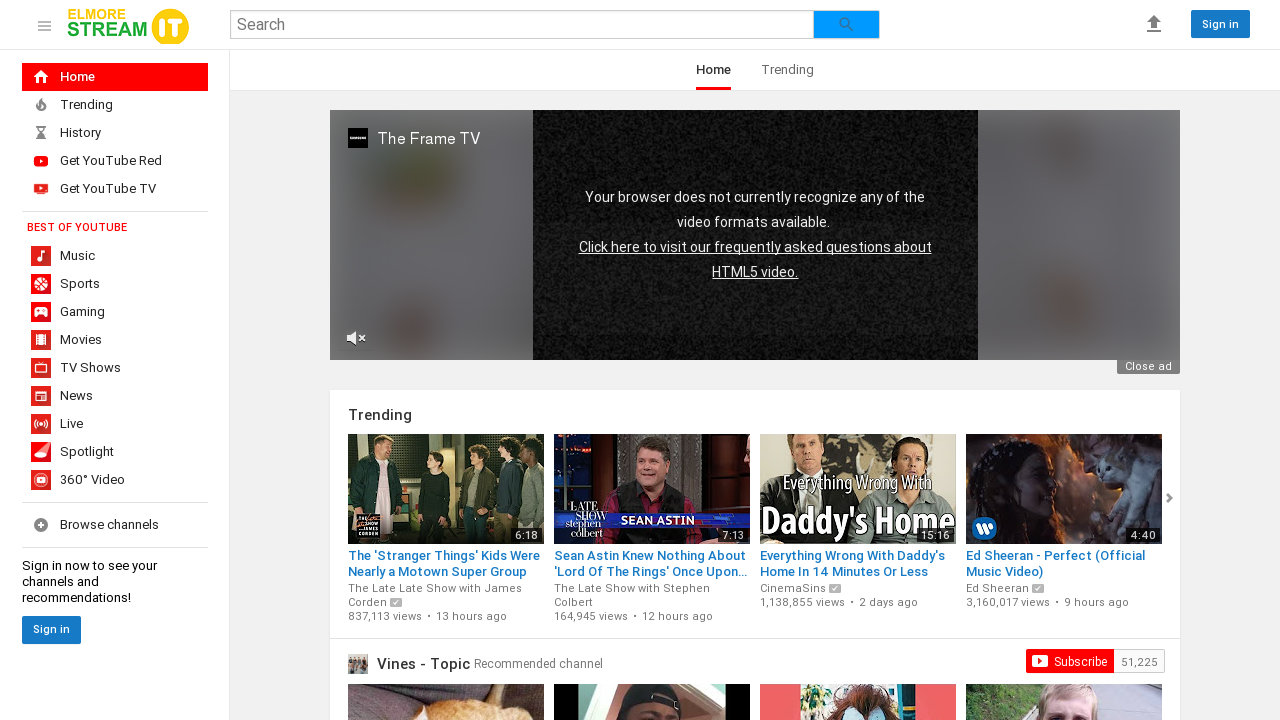
Task: Click The Late Late Show with James Corden channel
Action: pos(435,595)
